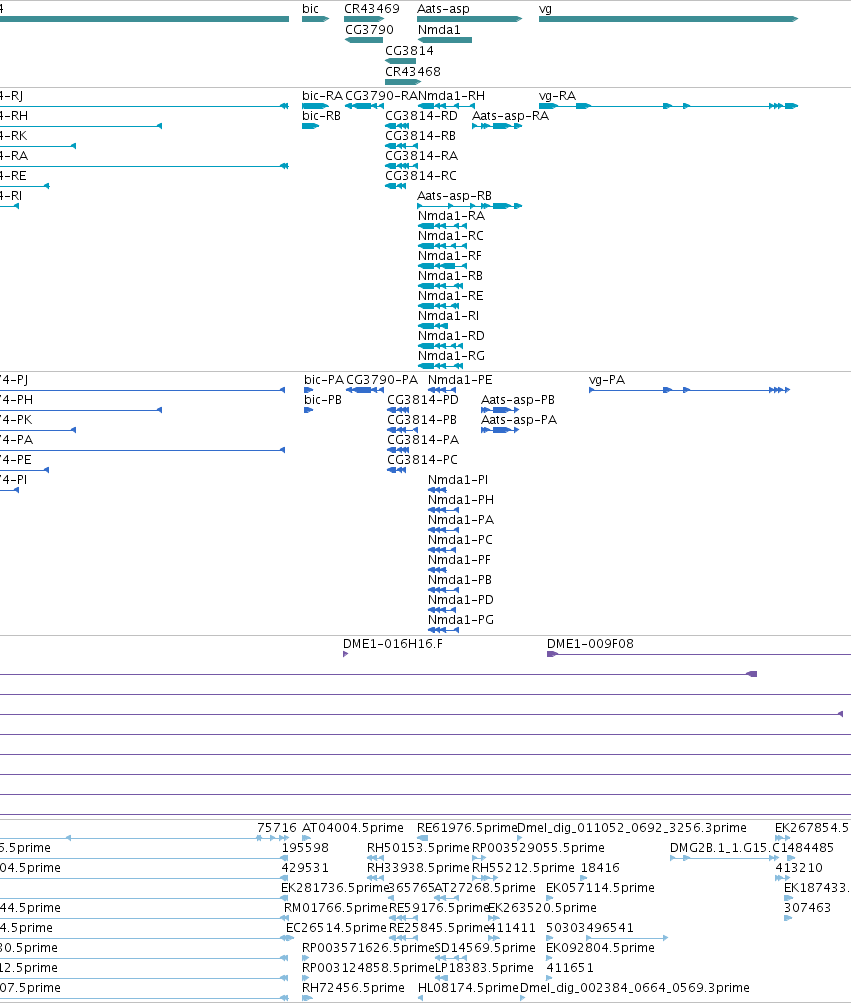Select the EC26514.5prime EST
The width and height of the screenshot is (851, 1003).
point(288,938)
